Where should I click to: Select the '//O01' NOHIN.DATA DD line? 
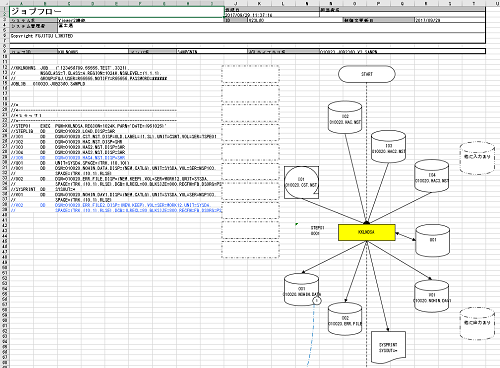(x=113, y=168)
